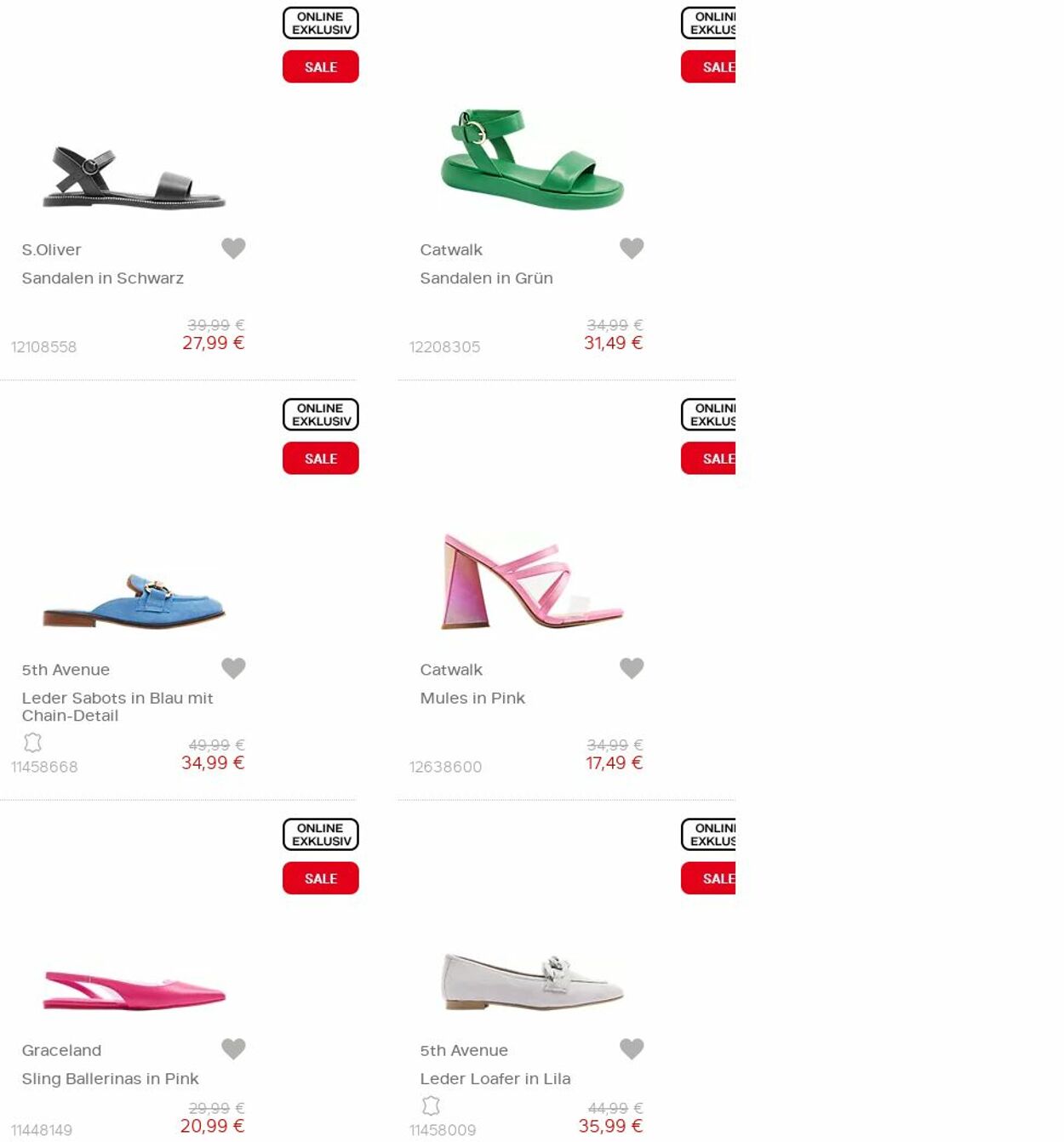1064x1142 pixels.
Task: Click the heart icon on Graceland Sling Ballerinas
Action: (x=234, y=1048)
